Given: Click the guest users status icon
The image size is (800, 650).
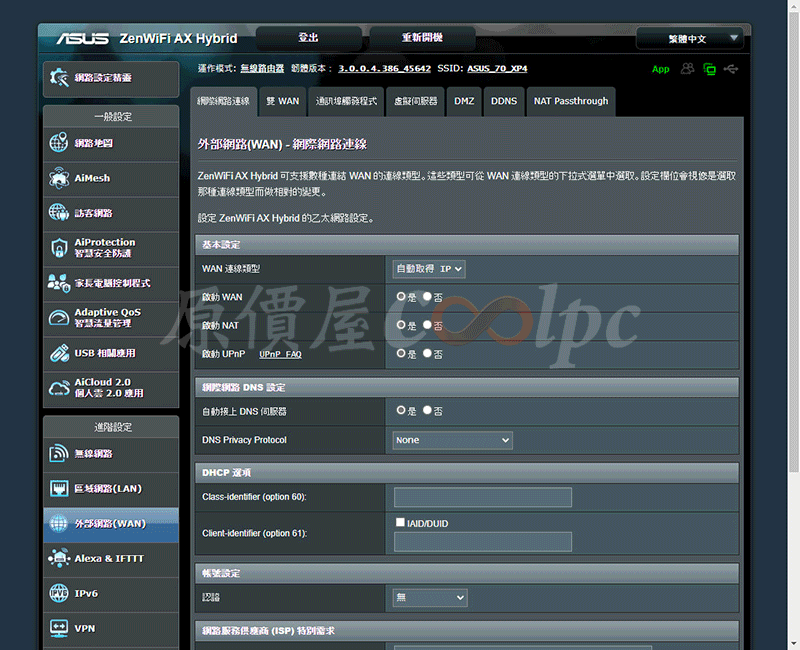Looking at the screenshot, I should coord(687,68).
